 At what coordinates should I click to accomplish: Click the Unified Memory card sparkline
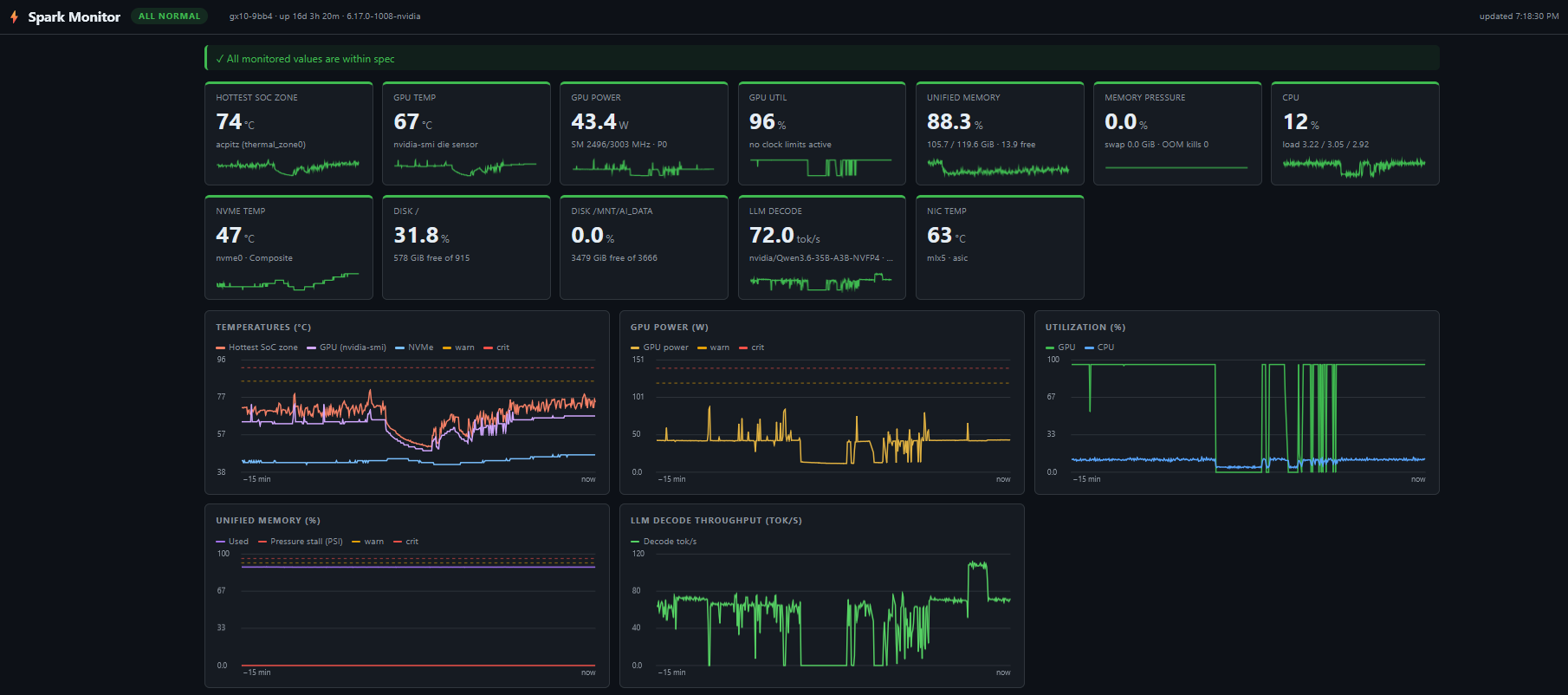coord(998,168)
